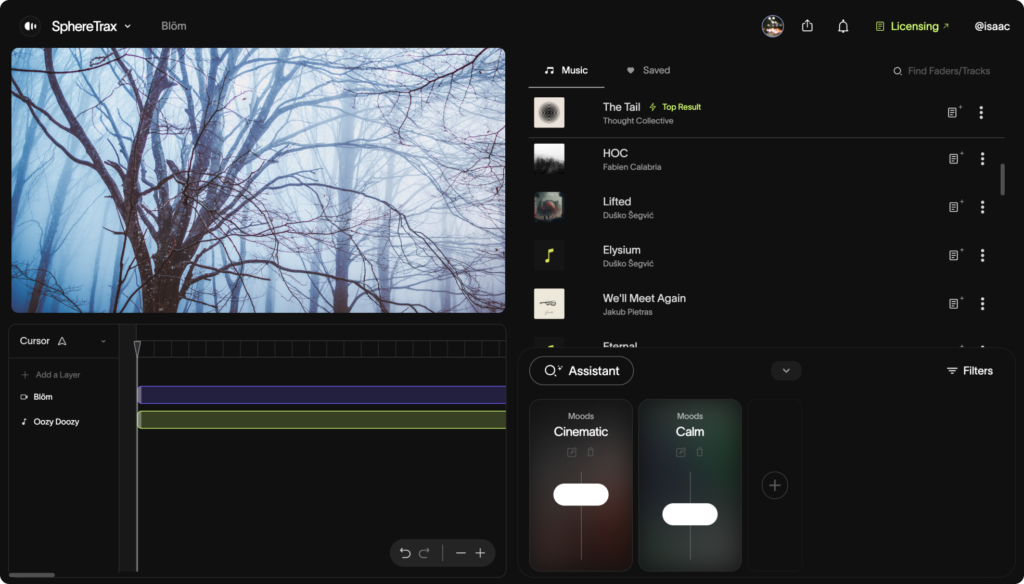Image resolution: width=1024 pixels, height=584 pixels.
Task: Click the timeline horizontal scrollbar
Action: (32, 575)
